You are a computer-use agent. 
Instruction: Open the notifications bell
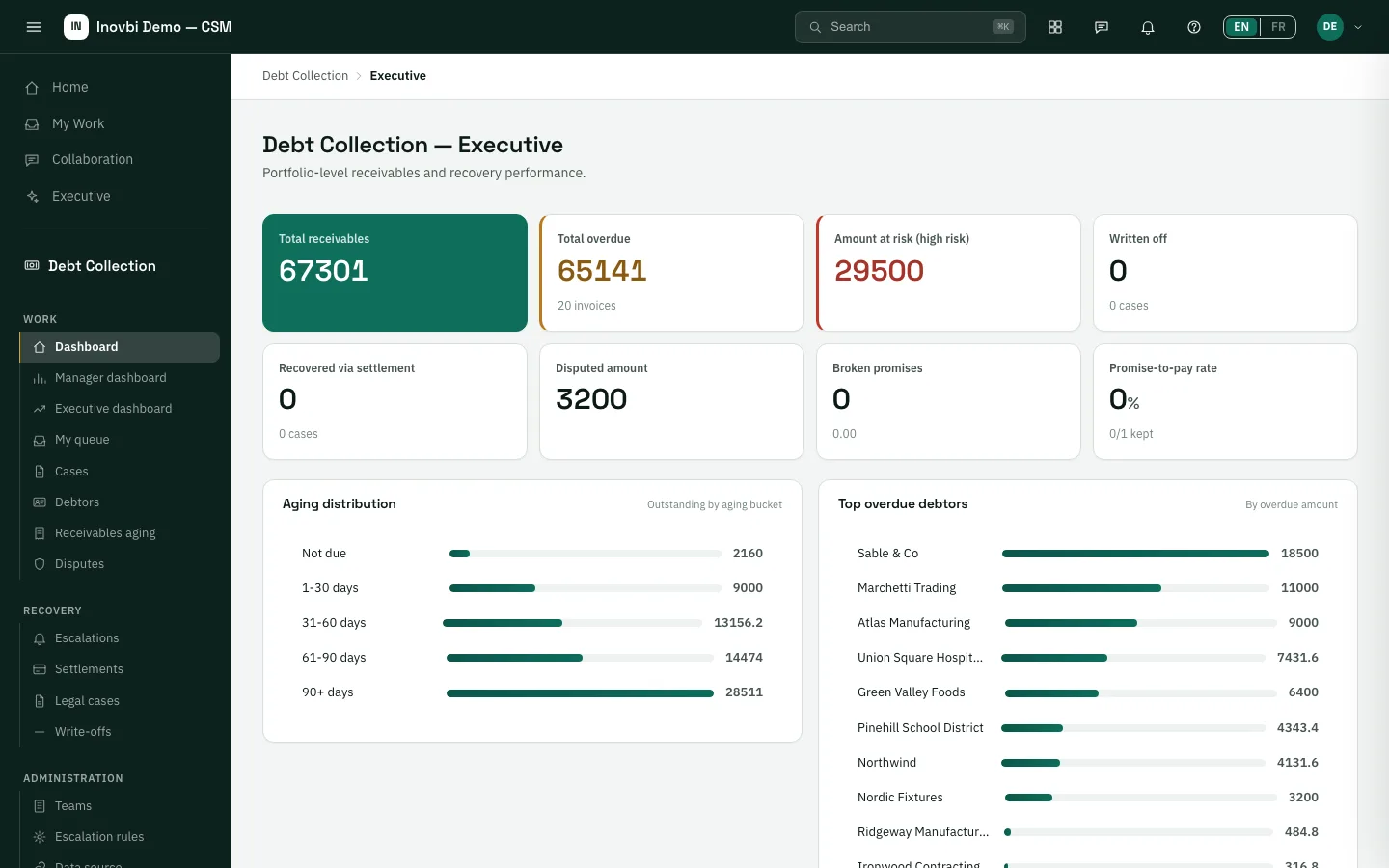(1148, 27)
